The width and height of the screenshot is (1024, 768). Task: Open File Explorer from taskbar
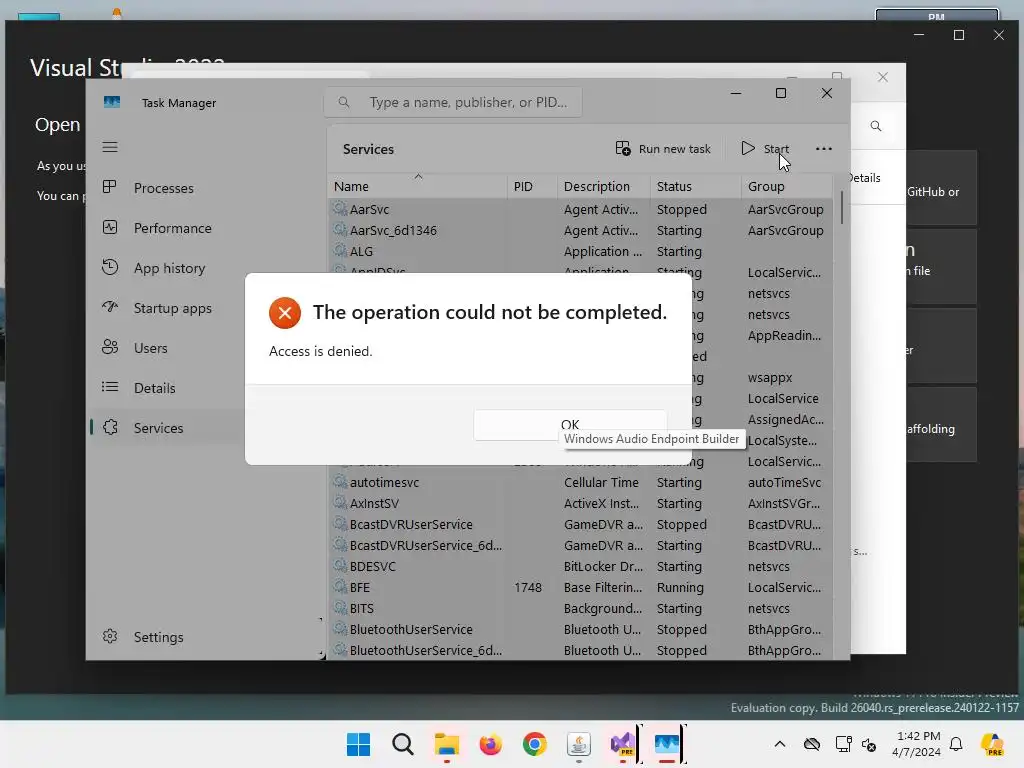point(447,744)
